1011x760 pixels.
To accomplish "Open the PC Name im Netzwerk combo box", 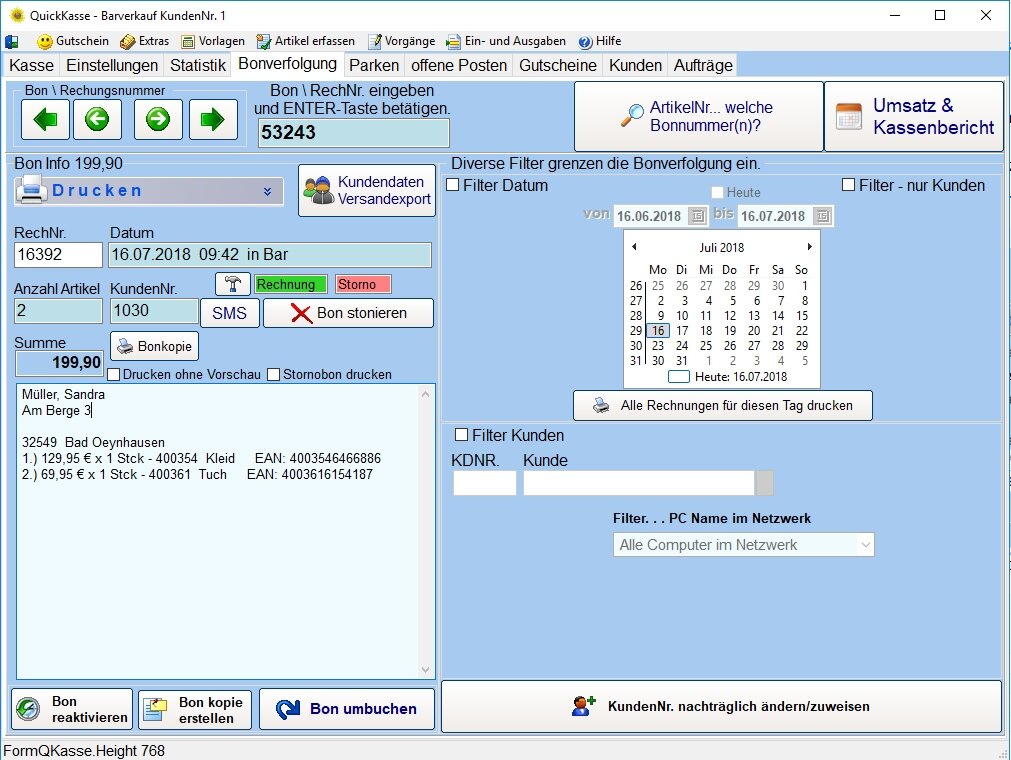I will point(743,545).
